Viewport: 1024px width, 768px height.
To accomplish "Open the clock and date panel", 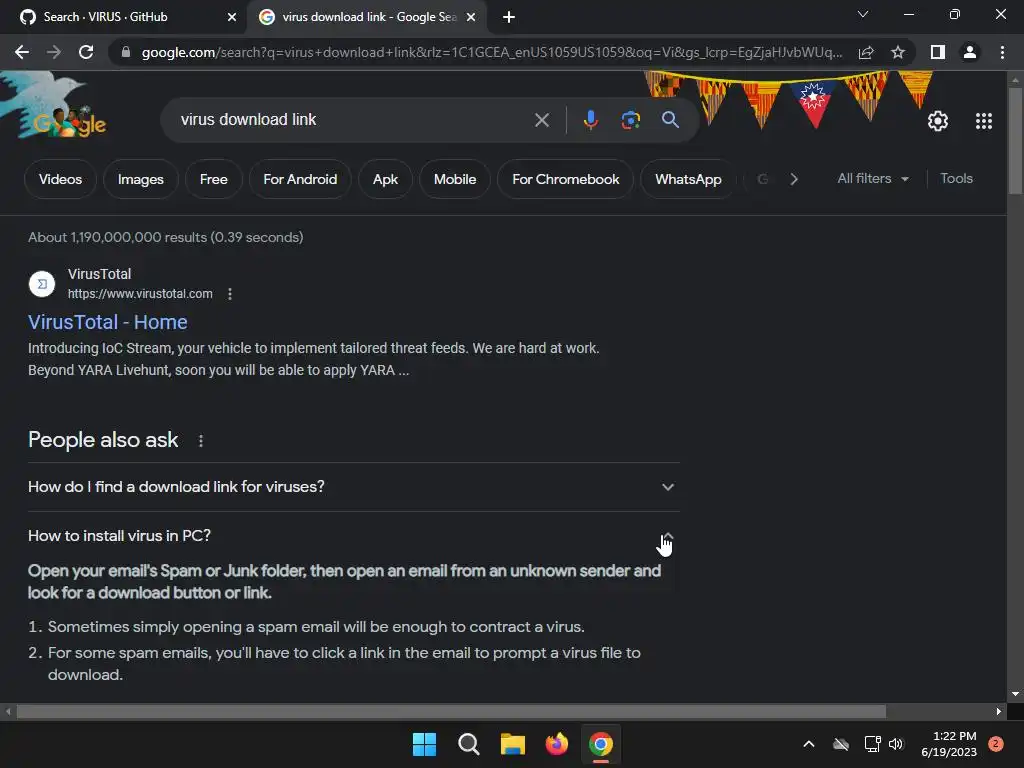I will click(x=949, y=744).
